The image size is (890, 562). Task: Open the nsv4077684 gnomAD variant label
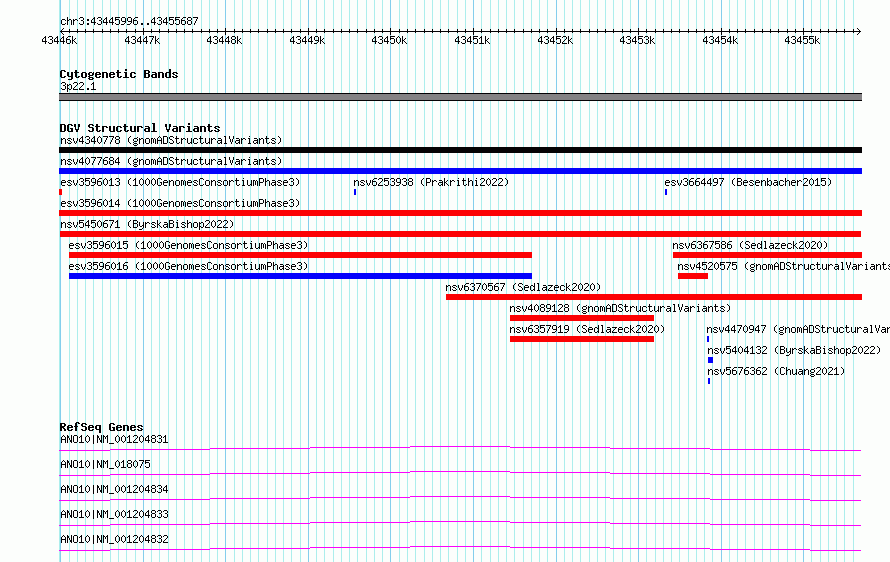point(171,161)
